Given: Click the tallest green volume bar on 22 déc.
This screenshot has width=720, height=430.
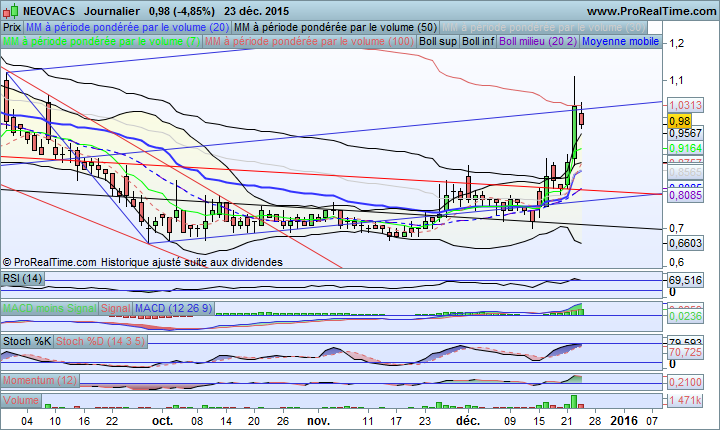Looking at the screenshot, I should 574,402.
